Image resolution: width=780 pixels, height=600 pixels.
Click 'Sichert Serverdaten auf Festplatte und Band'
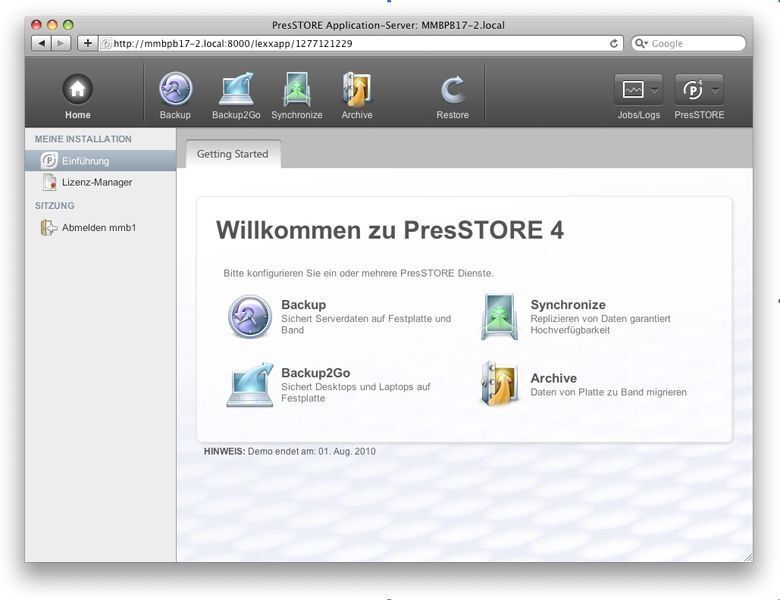click(366, 324)
